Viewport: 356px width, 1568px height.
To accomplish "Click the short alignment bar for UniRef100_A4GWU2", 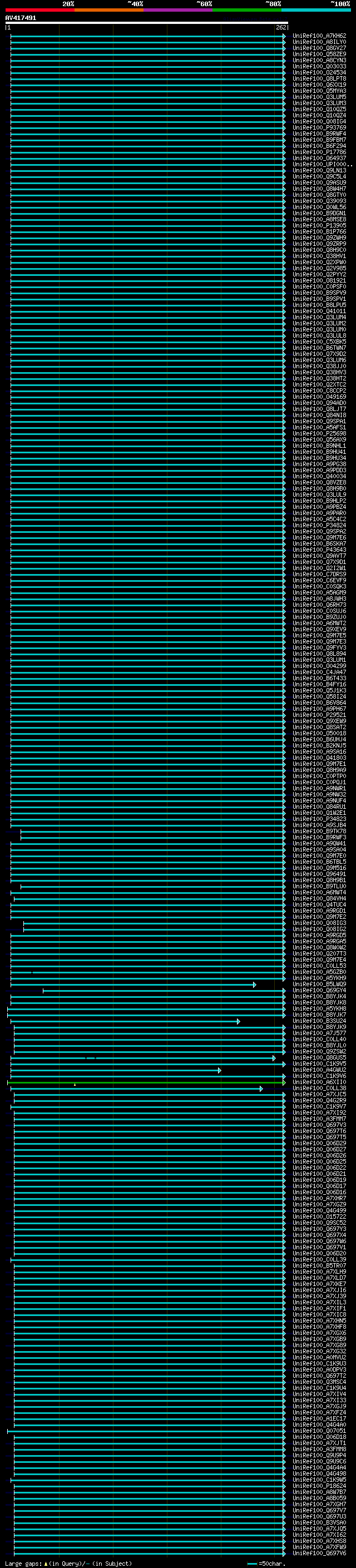I will coord(116,1070).
